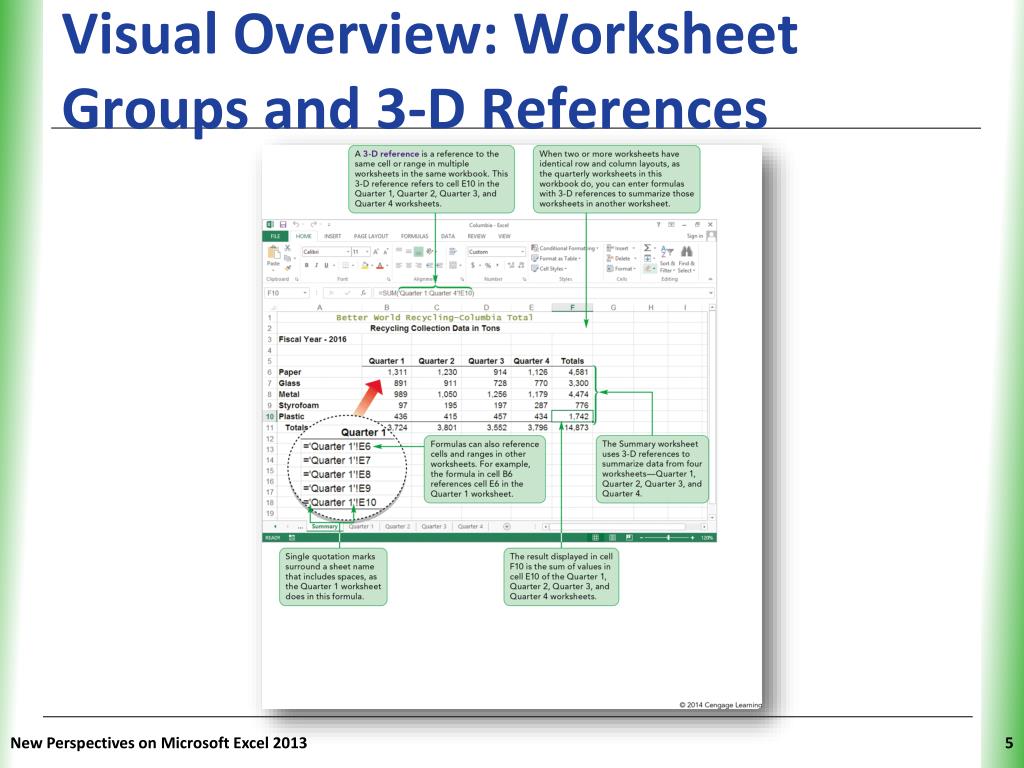The width and height of the screenshot is (1024, 768).
Task: Click the Redo arrow icon
Action: [x=313, y=225]
